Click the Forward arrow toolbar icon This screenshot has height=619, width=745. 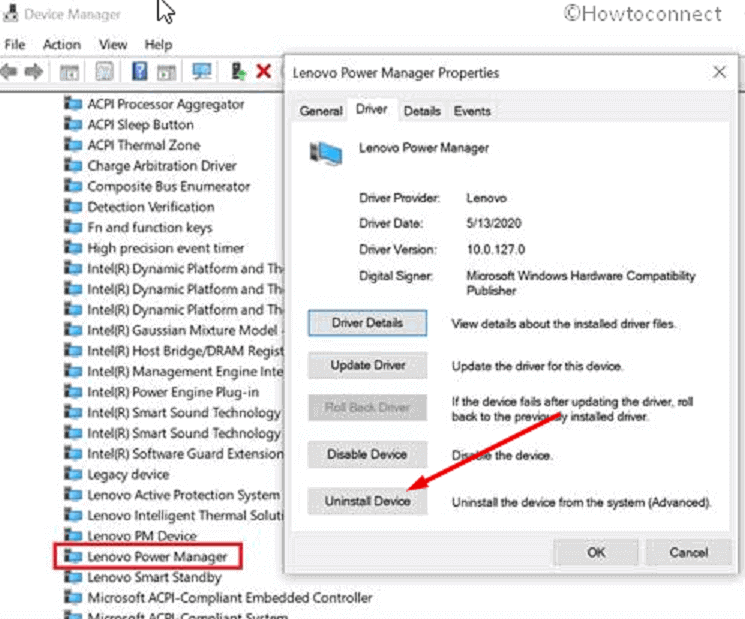tap(33, 72)
